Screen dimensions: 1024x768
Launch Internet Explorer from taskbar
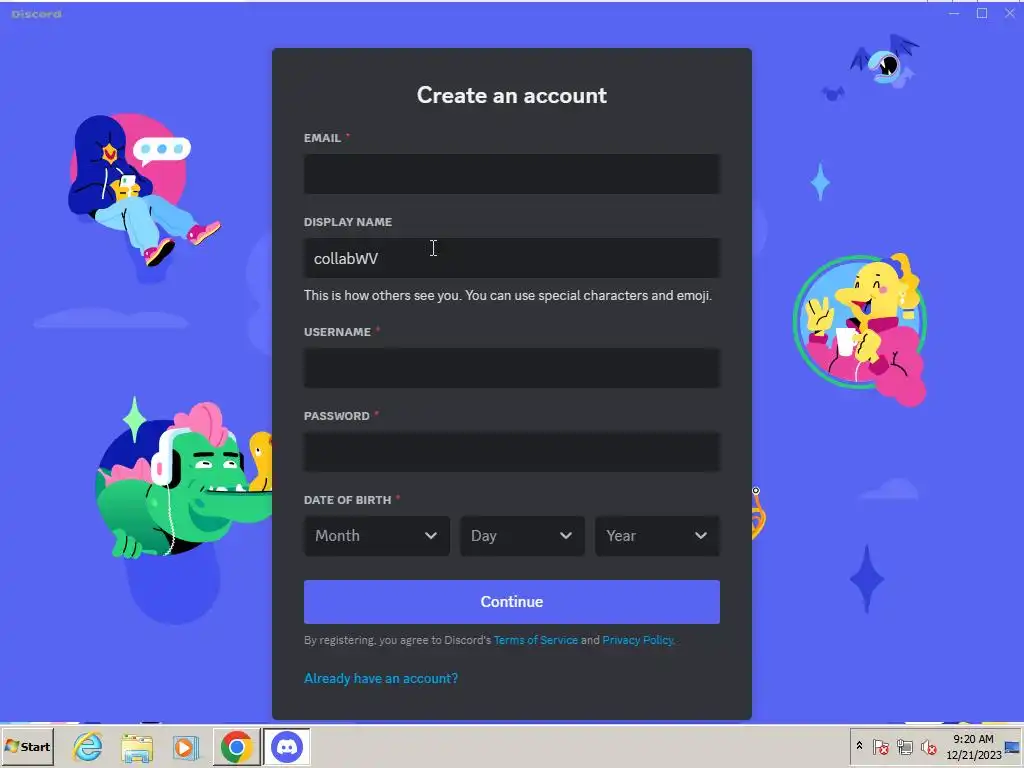coord(88,746)
